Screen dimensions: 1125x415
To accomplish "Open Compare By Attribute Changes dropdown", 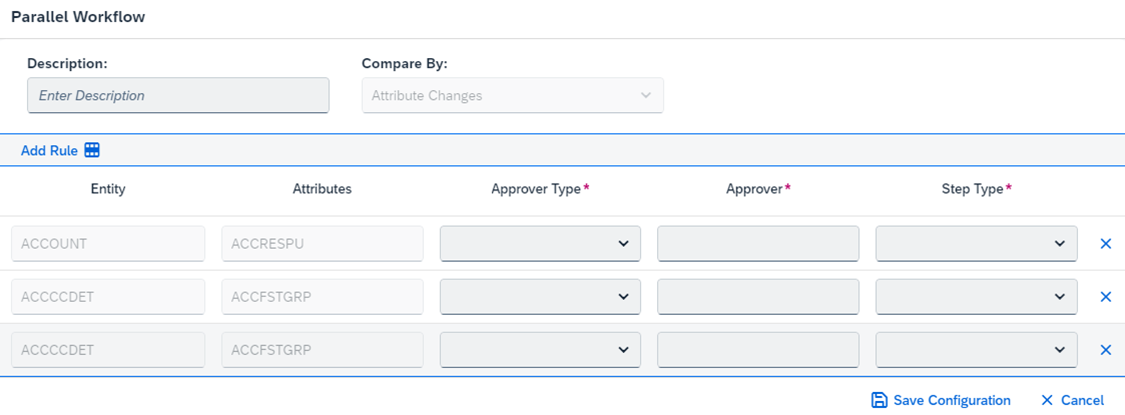I will 512,95.
